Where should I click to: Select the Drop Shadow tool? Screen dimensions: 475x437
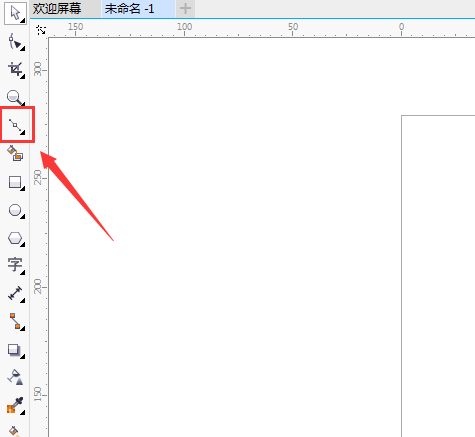coord(15,350)
